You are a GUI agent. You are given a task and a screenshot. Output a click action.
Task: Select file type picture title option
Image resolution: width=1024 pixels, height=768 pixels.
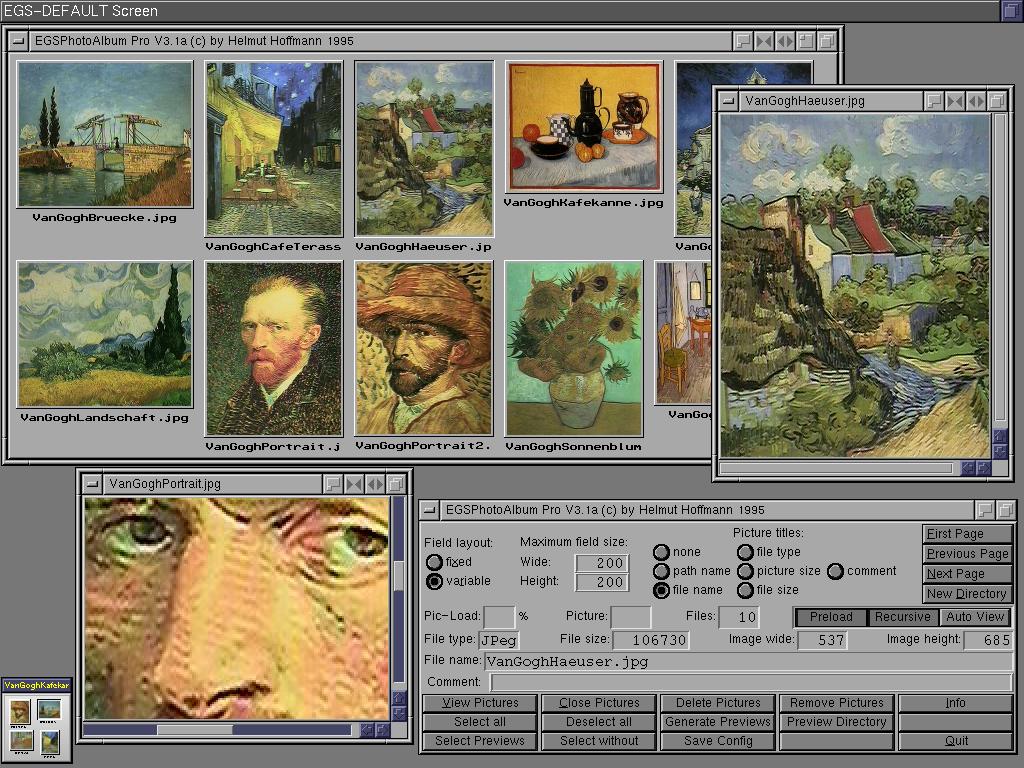(745, 552)
